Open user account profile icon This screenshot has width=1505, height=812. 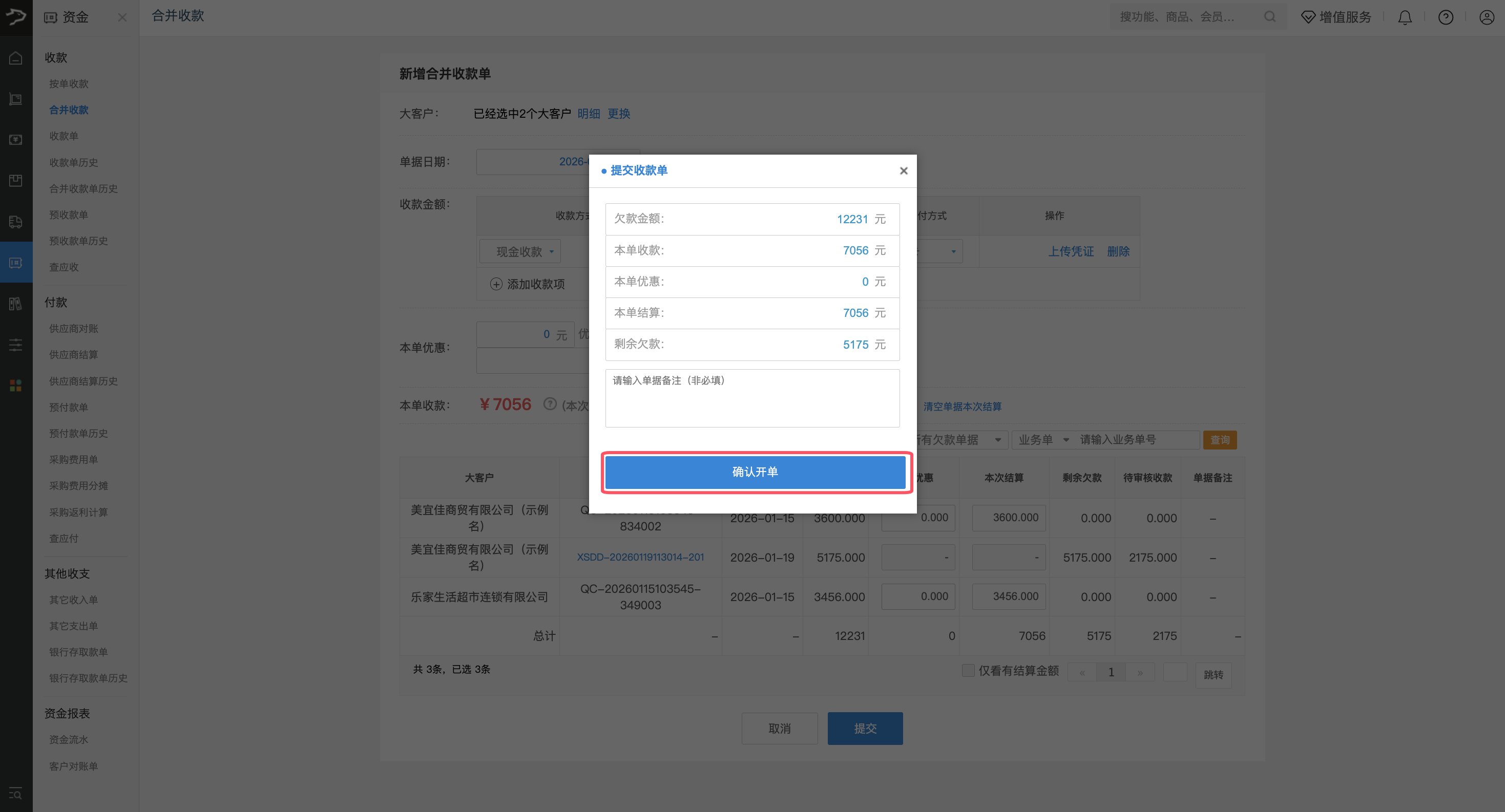click(1487, 17)
